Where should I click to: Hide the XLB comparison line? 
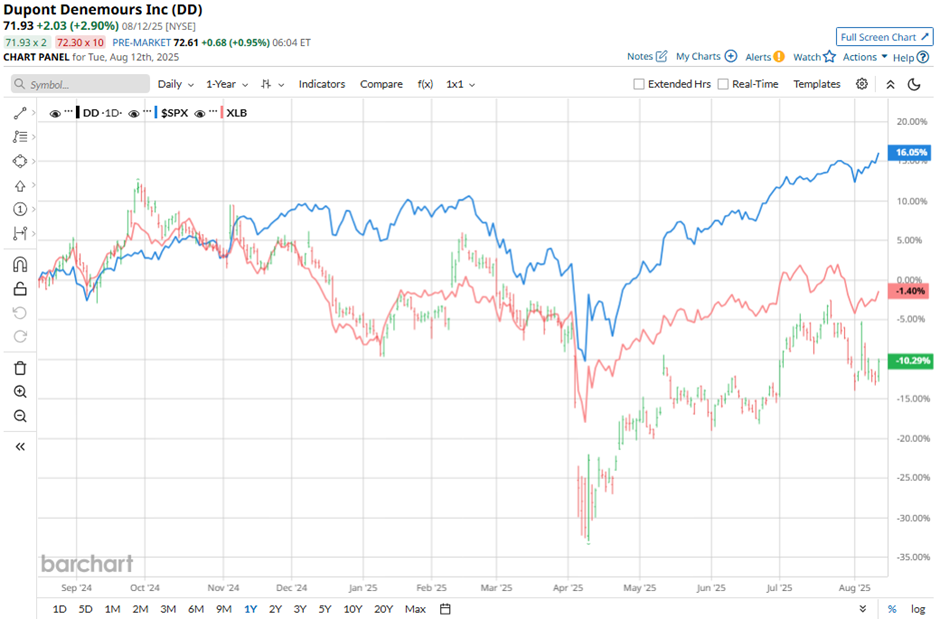[200, 113]
